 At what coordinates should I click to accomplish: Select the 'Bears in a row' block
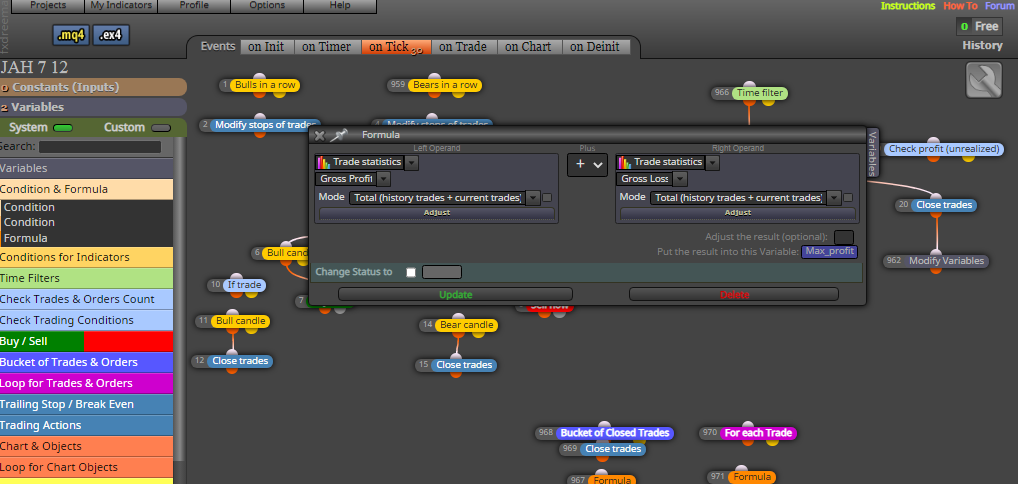point(445,85)
